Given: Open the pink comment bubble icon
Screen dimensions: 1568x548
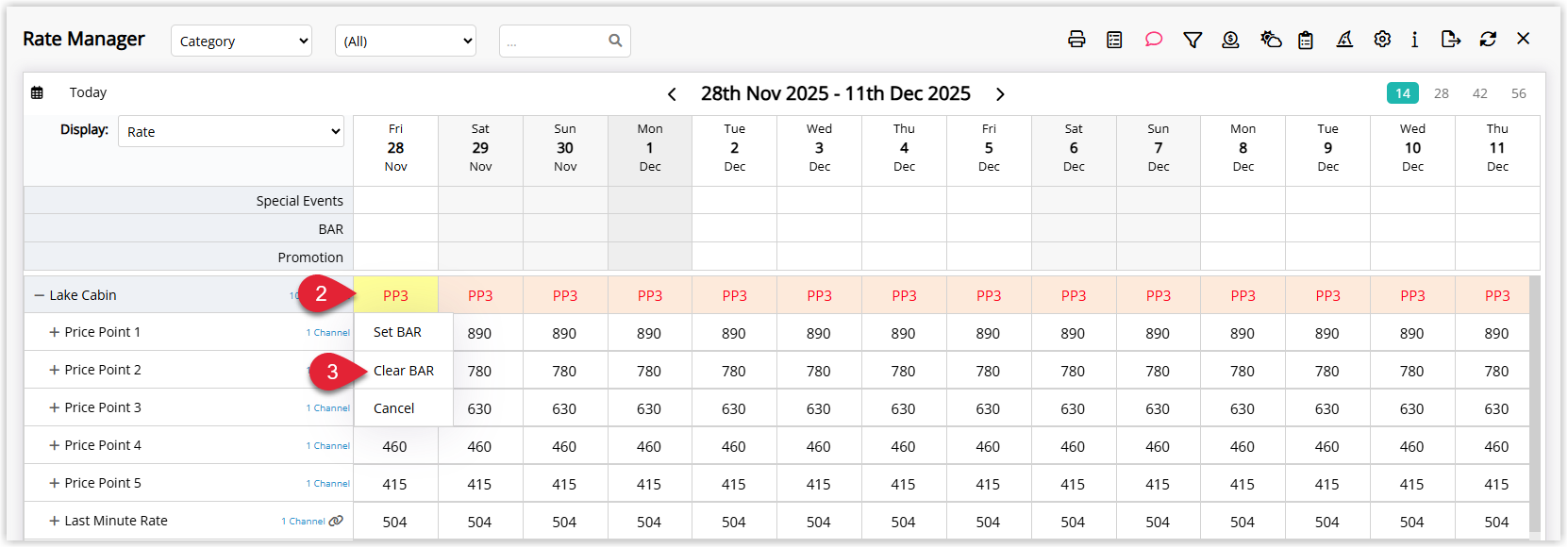Looking at the screenshot, I should pos(1154,40).
